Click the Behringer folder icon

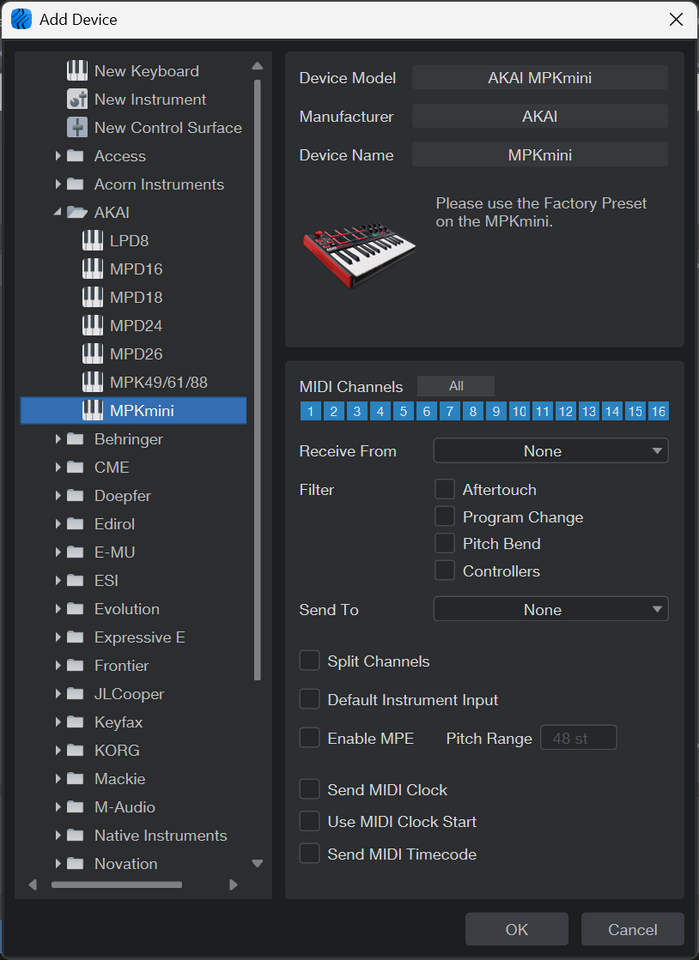(75, 439)
